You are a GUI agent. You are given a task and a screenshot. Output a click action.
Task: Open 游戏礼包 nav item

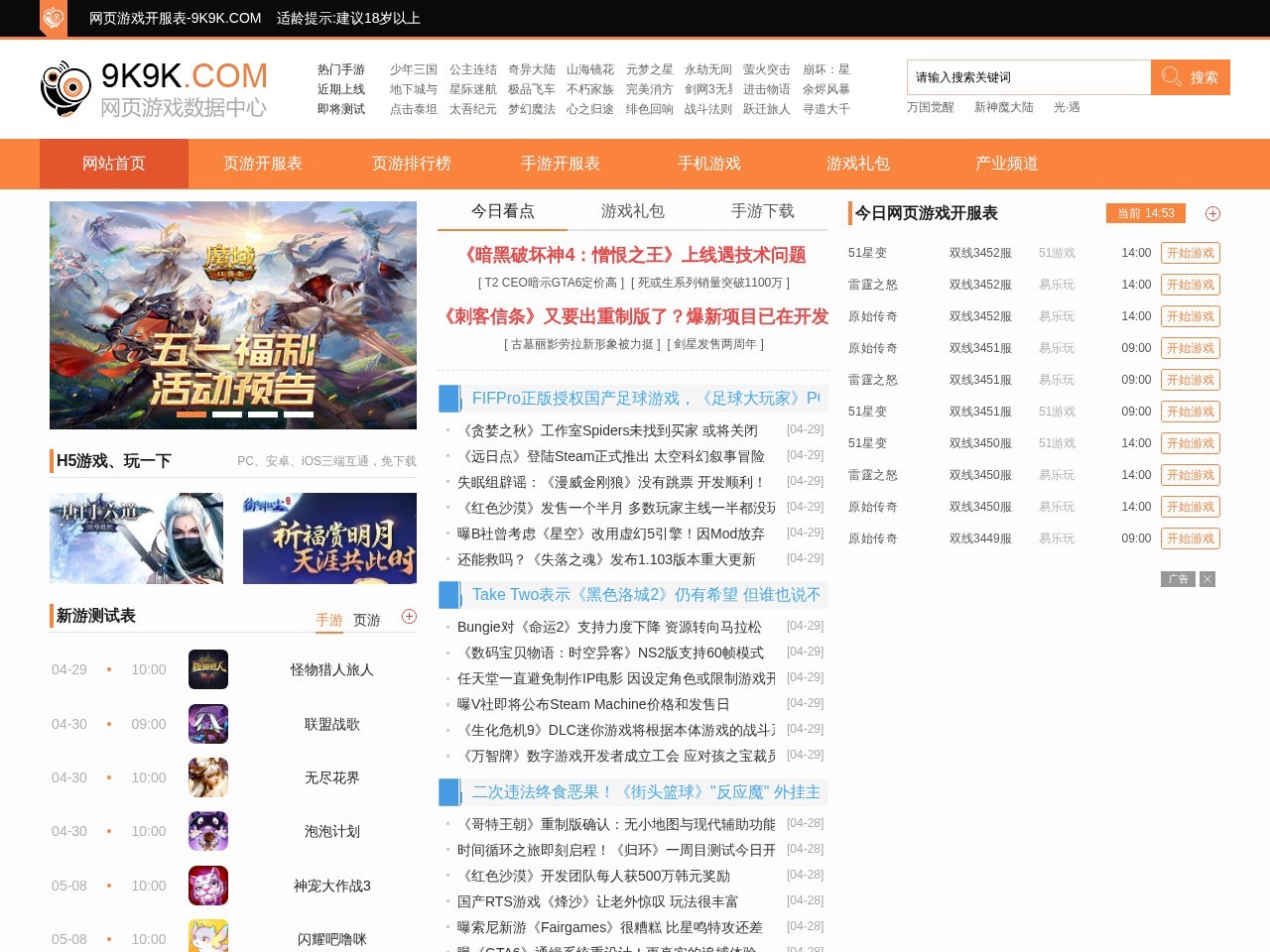[858, 164]
